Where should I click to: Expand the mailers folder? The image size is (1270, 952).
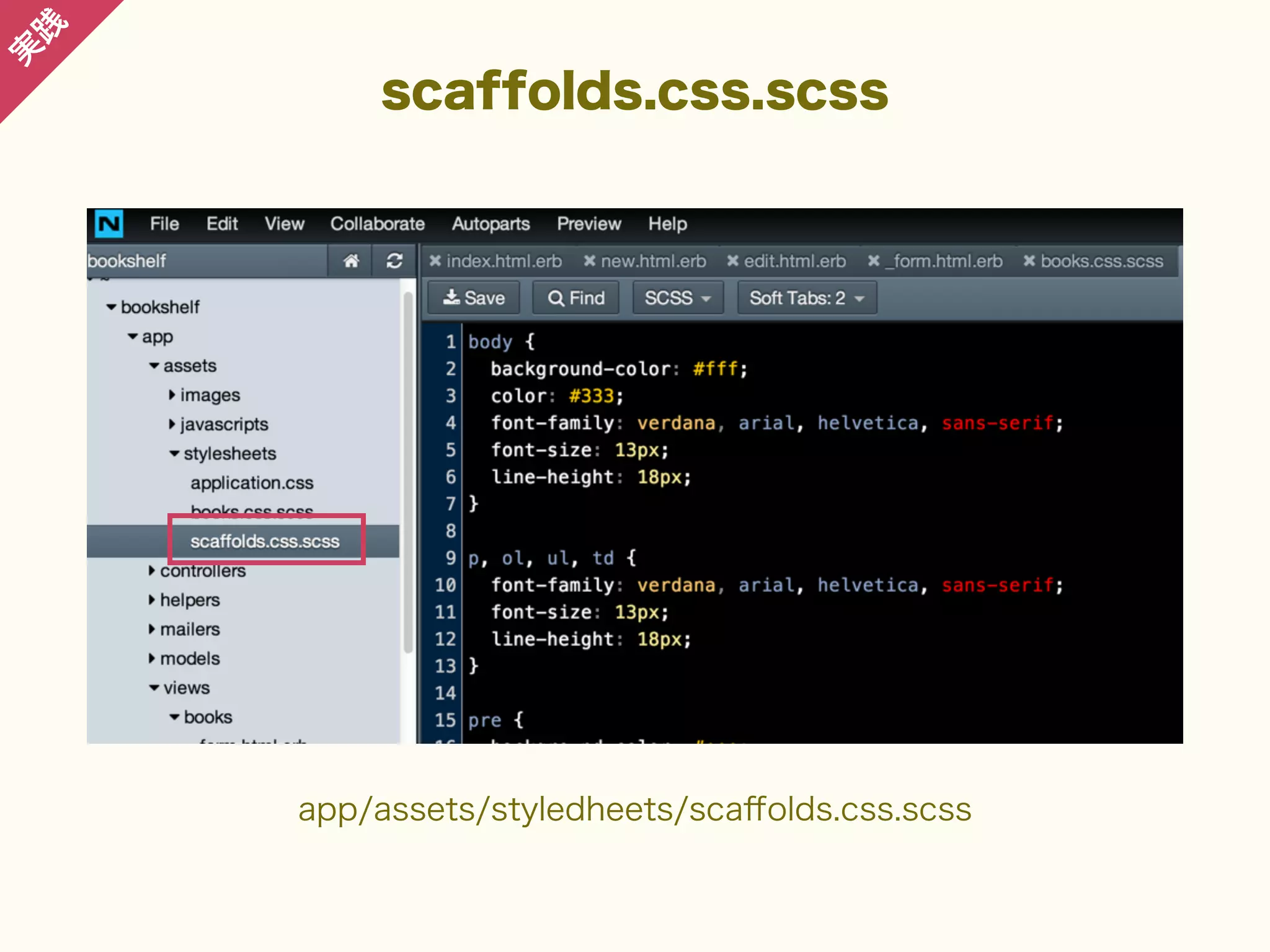tap(152, 629)
